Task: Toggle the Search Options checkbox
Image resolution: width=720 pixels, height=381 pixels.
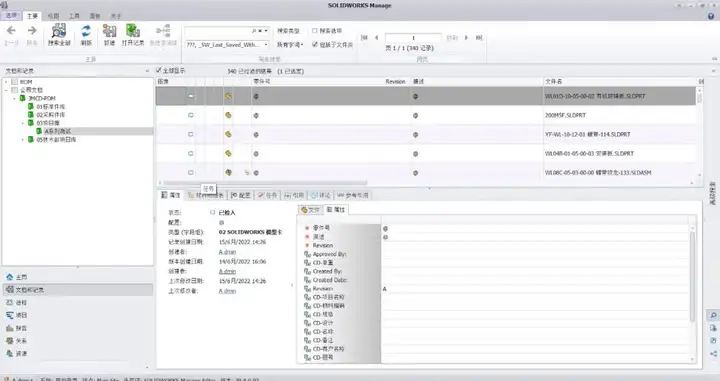Action: click(315, 31)
